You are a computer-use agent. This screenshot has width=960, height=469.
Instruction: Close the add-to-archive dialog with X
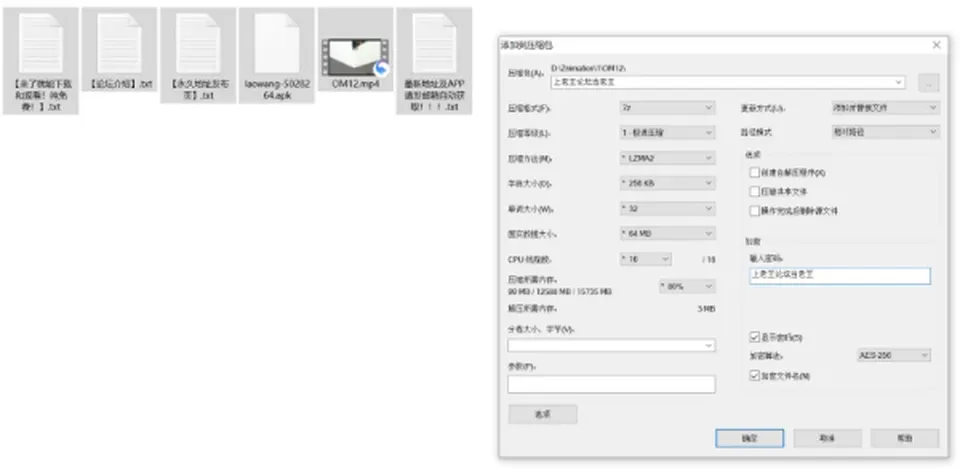click(936, 45)
